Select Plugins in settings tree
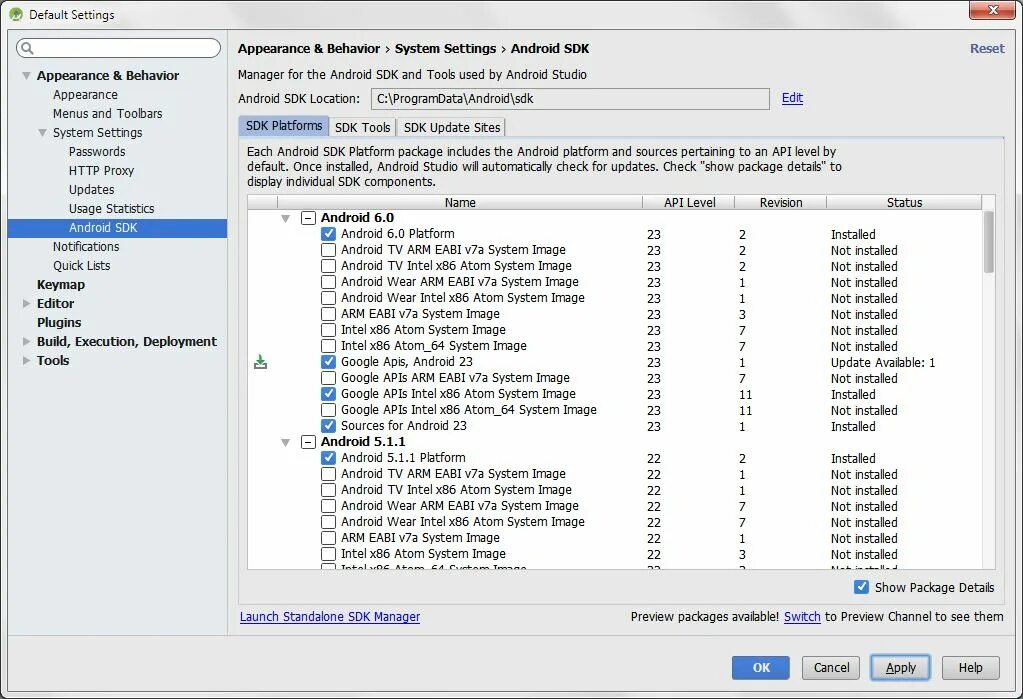 pyautogui.click(x=59, y=322)
